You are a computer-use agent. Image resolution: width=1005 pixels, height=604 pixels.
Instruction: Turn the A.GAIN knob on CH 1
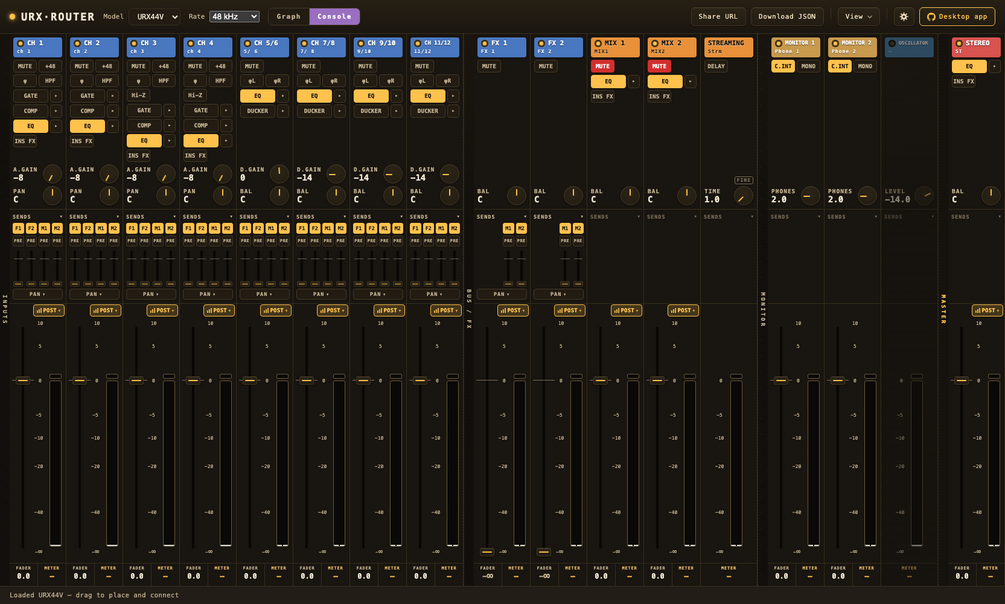(x=52, y=173)
